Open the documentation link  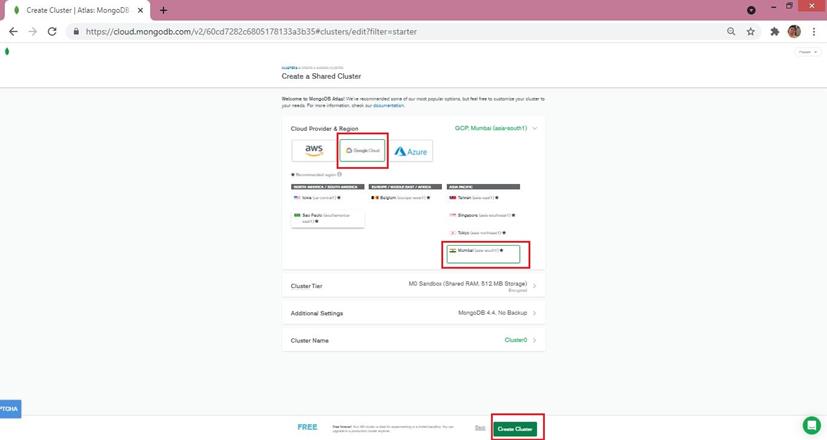point(389,106)
